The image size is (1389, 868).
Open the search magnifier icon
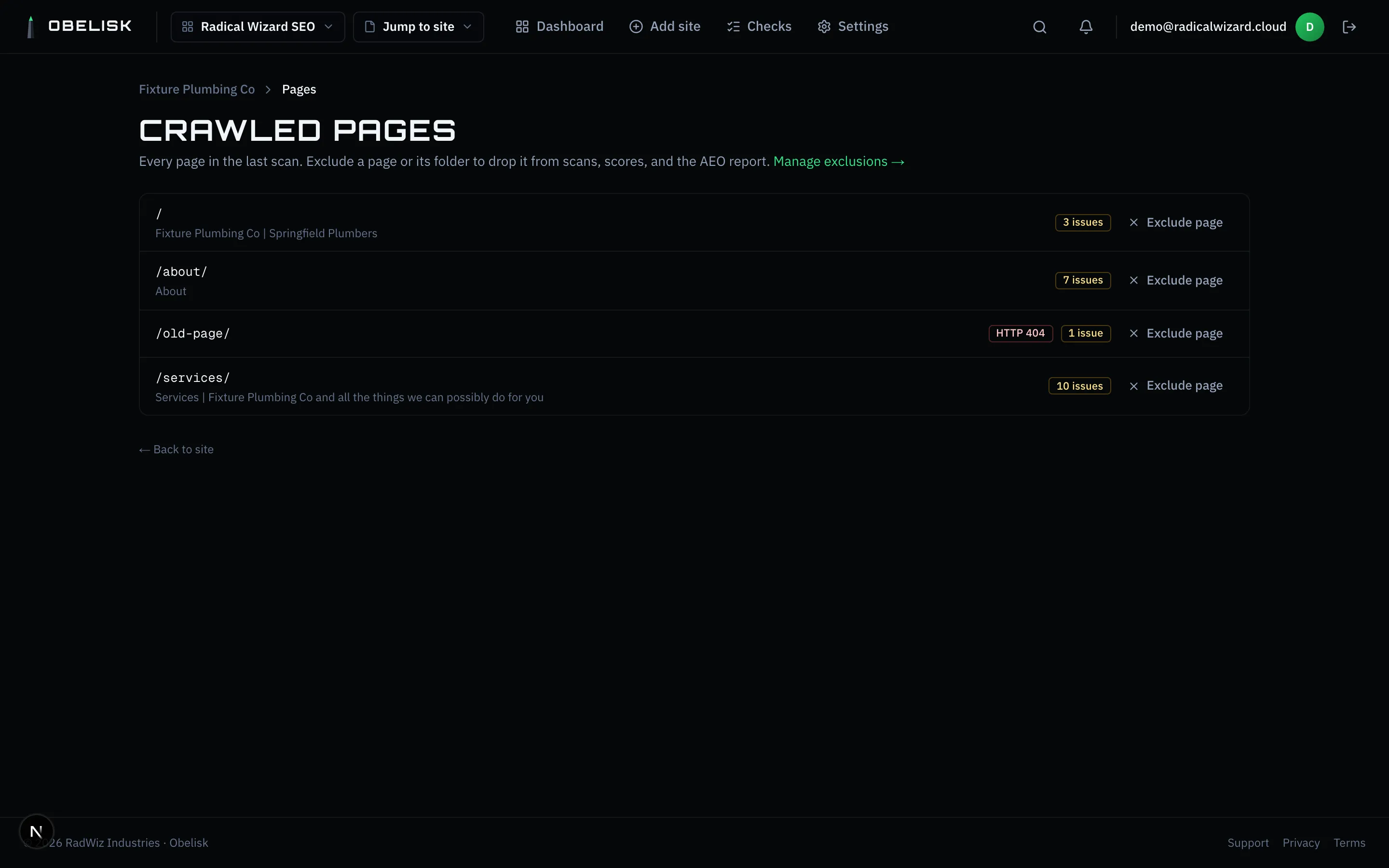(x=1039, y=27)
